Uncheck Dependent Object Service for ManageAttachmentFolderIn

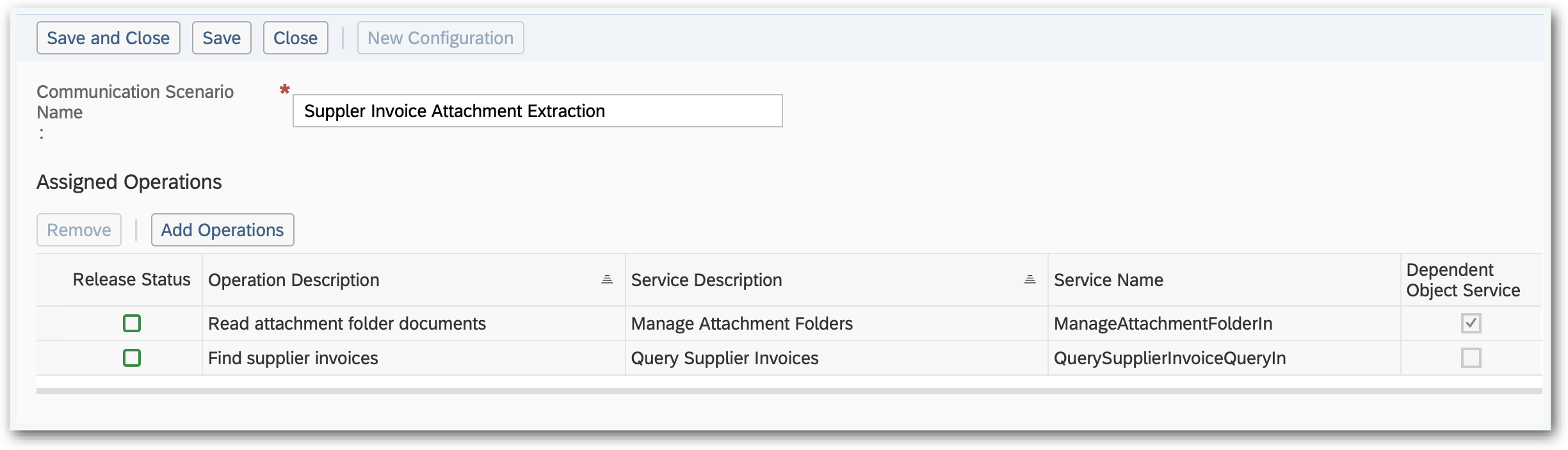1471,323
